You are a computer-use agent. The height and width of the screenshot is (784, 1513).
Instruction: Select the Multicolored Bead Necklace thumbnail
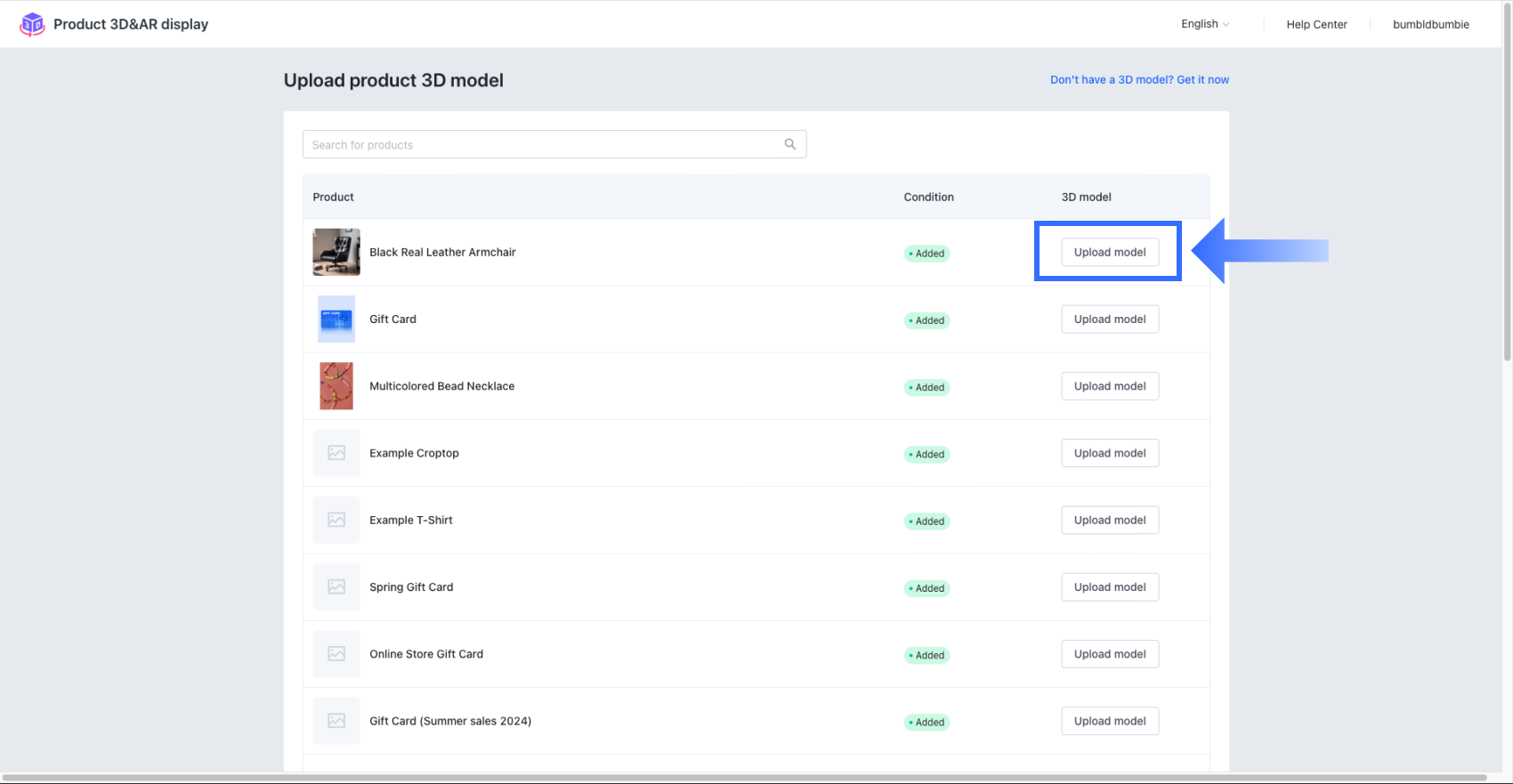[x=336, y=386]
